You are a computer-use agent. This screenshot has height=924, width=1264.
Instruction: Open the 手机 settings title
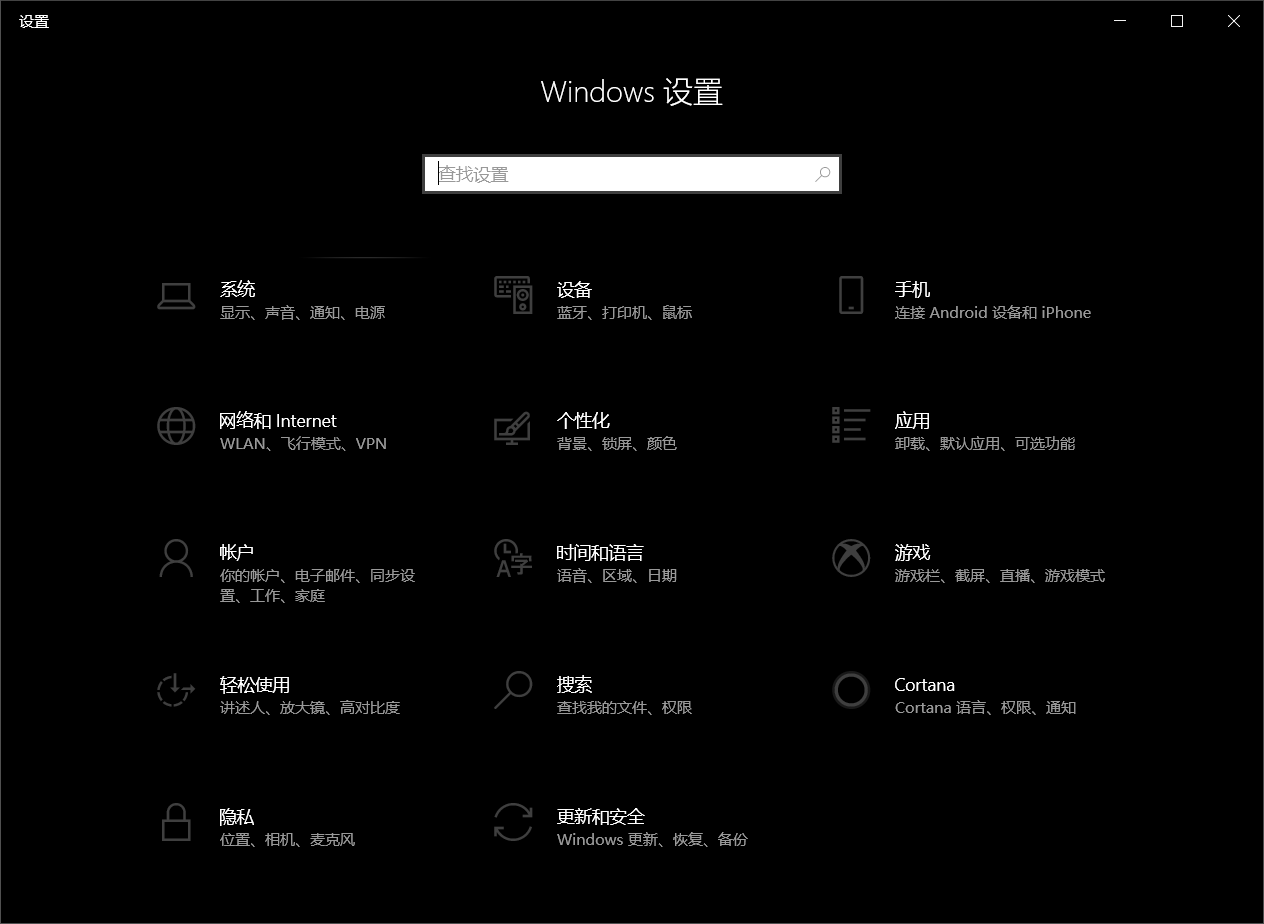[913, 289]
